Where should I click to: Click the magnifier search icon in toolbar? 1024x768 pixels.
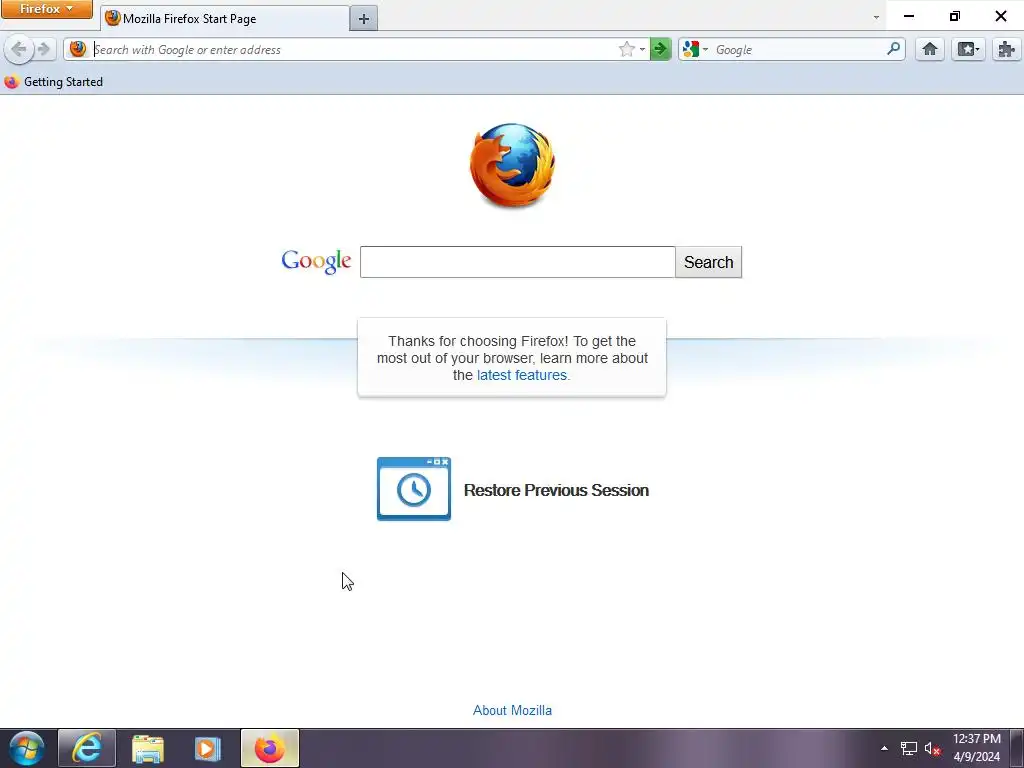[893, 49]
